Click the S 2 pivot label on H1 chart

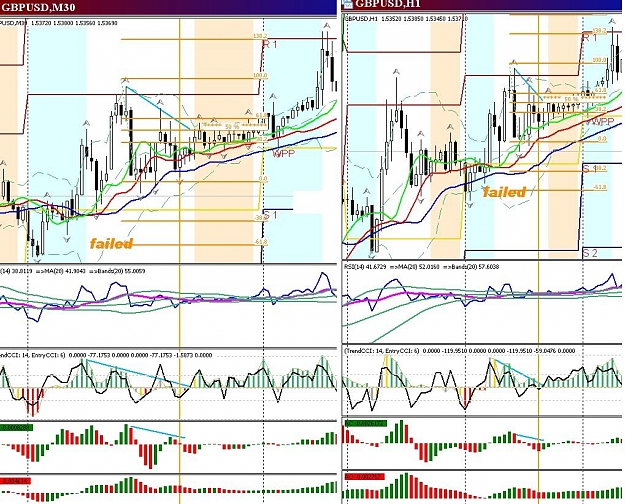[590, 253]
